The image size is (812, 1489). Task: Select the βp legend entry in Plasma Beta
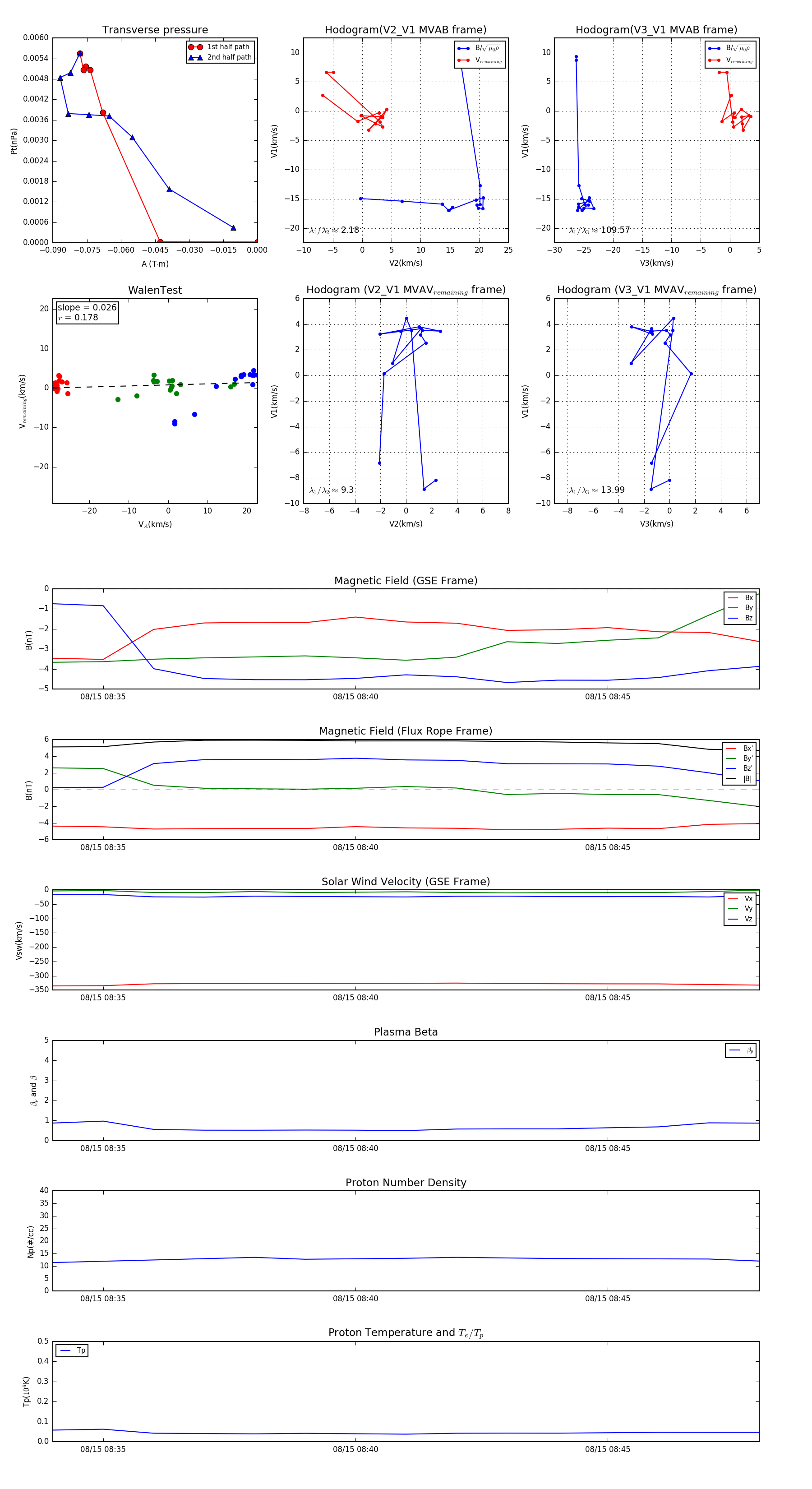[741, 1050]
